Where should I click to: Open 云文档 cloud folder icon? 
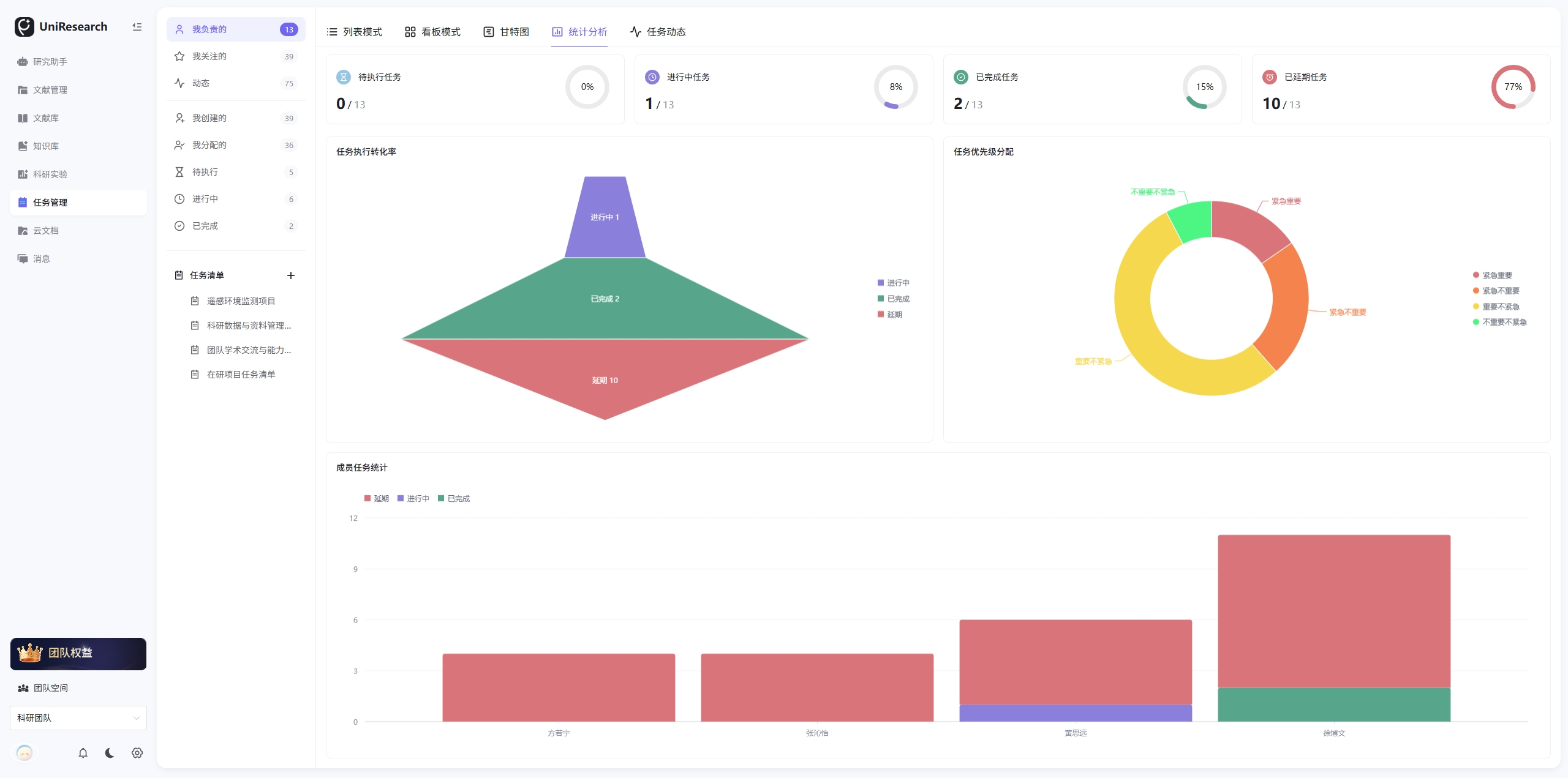pyautogui.click(x=23, y=231)
